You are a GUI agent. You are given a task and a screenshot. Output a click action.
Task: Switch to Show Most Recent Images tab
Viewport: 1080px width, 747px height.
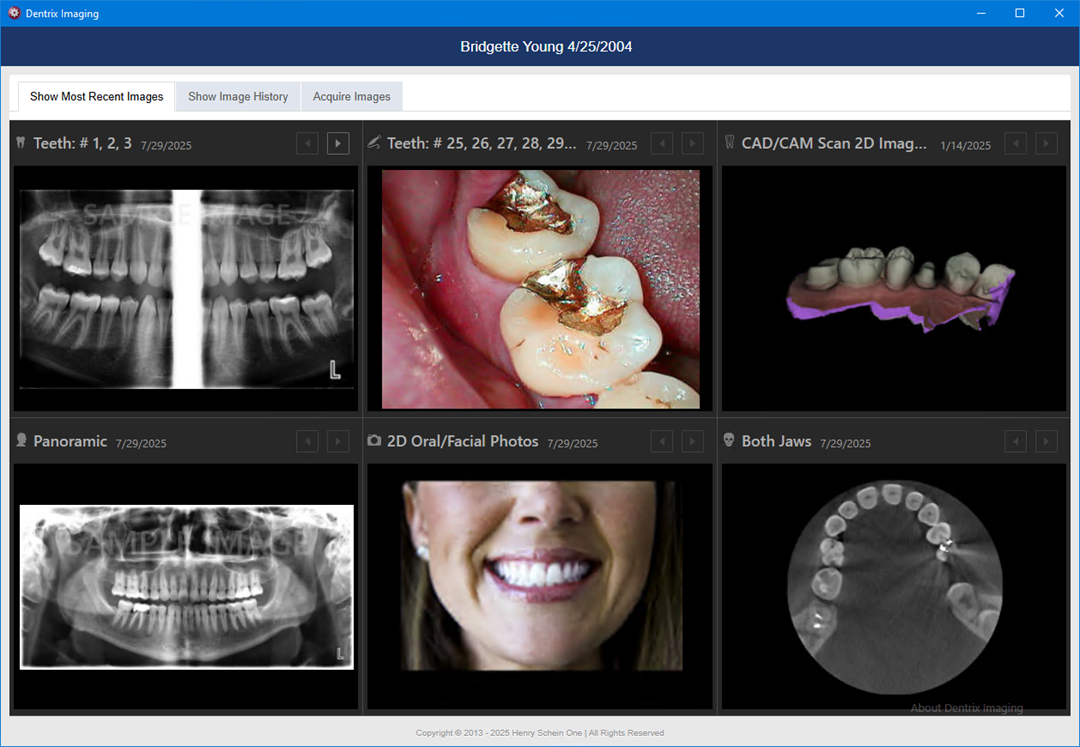tap(96, 96)
